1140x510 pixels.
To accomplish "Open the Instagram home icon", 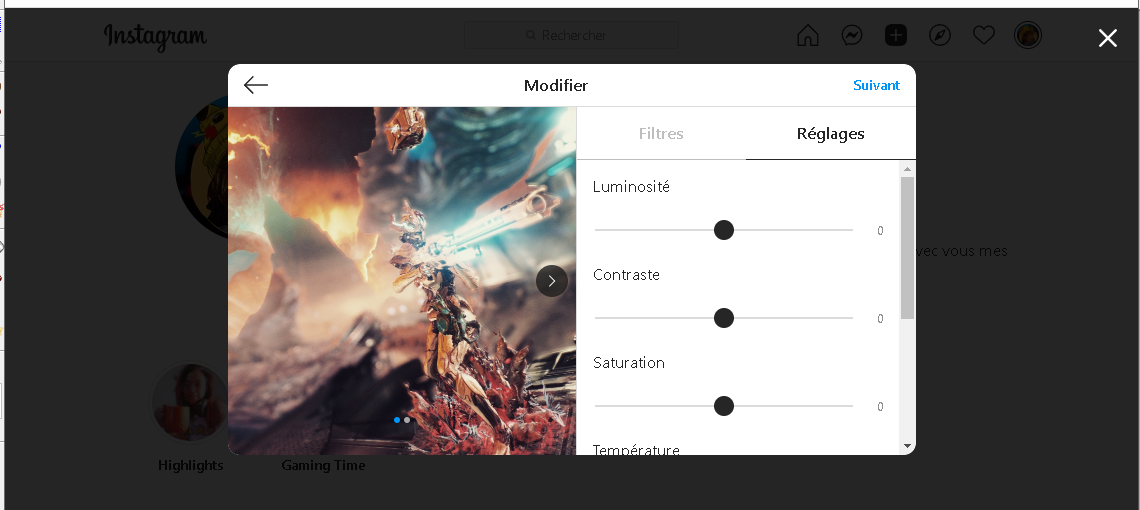I will pyautogui.click(x=808, y=35).
